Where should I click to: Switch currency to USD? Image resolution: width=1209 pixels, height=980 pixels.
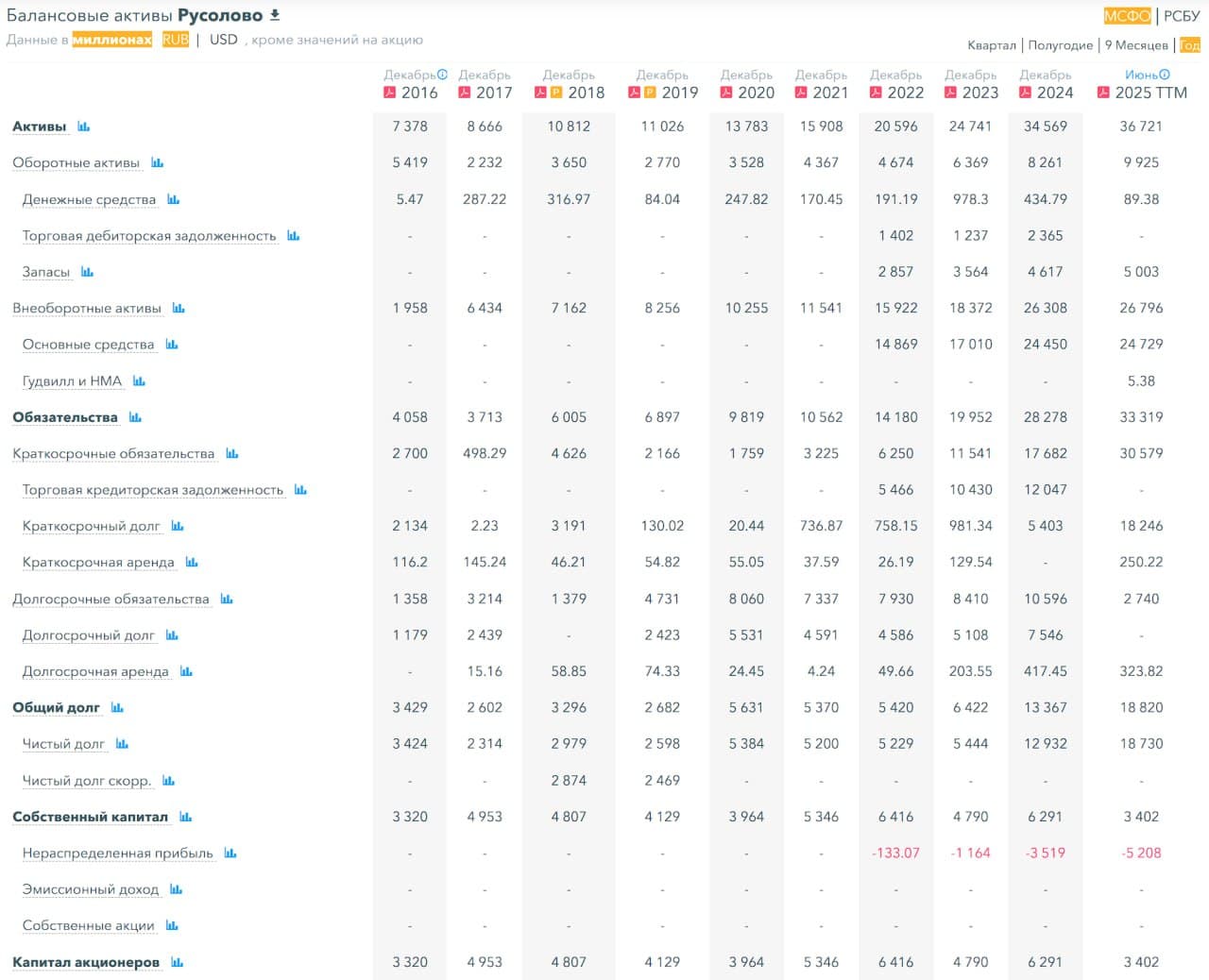(x=223, y=40)
